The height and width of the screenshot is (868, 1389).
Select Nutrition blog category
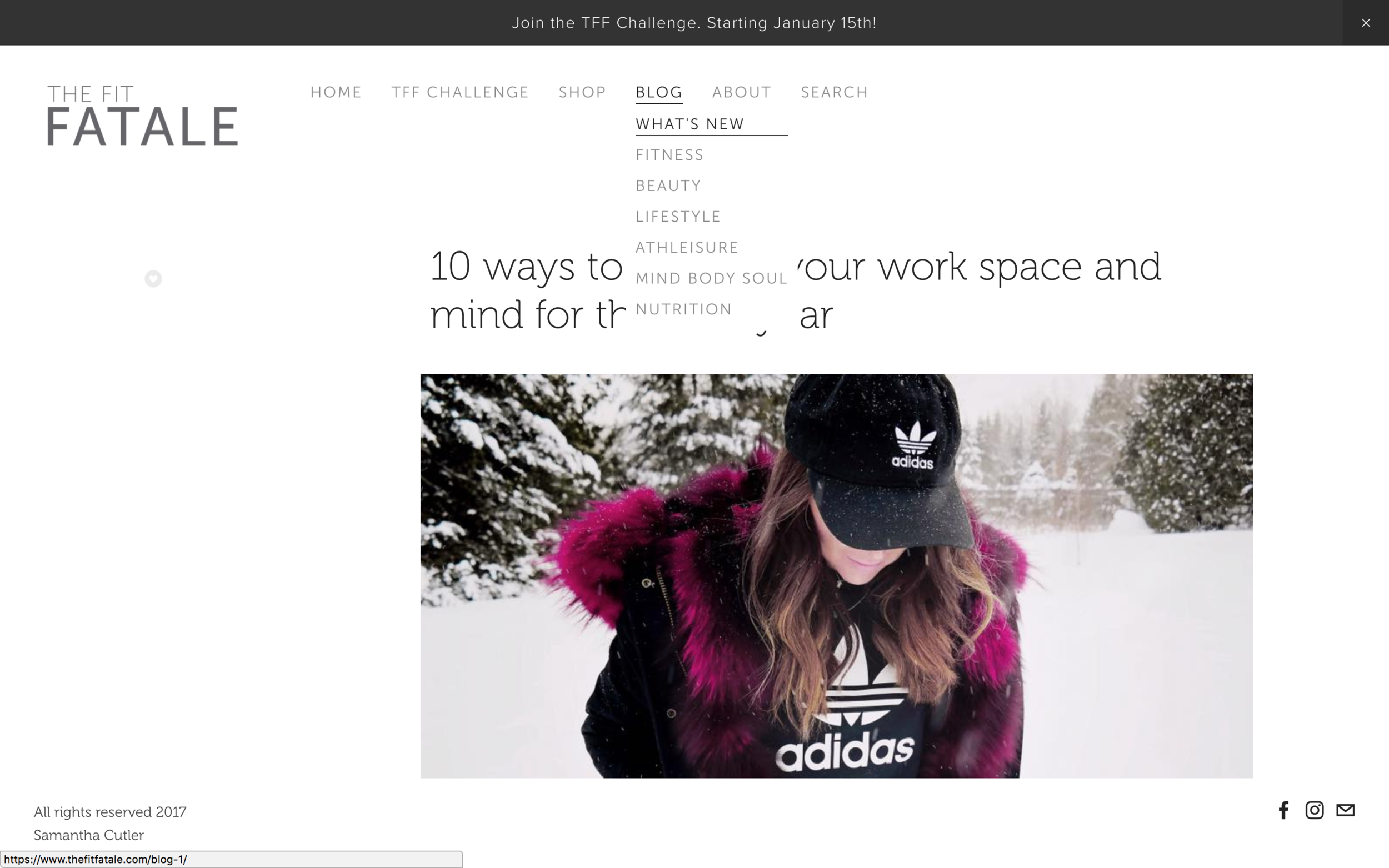pos(684,309)
